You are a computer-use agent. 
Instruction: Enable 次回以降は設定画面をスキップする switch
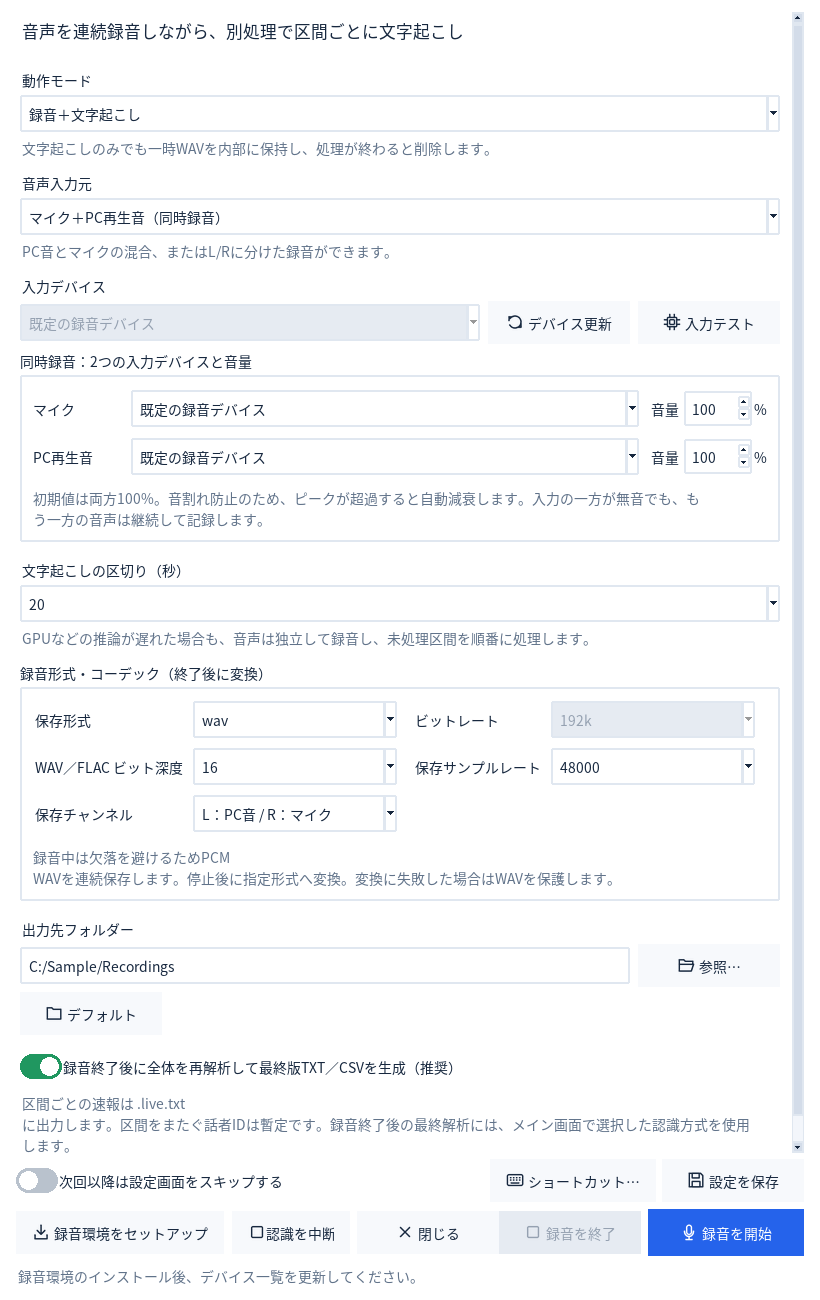pyautogui.click(x=37, y=1181)
